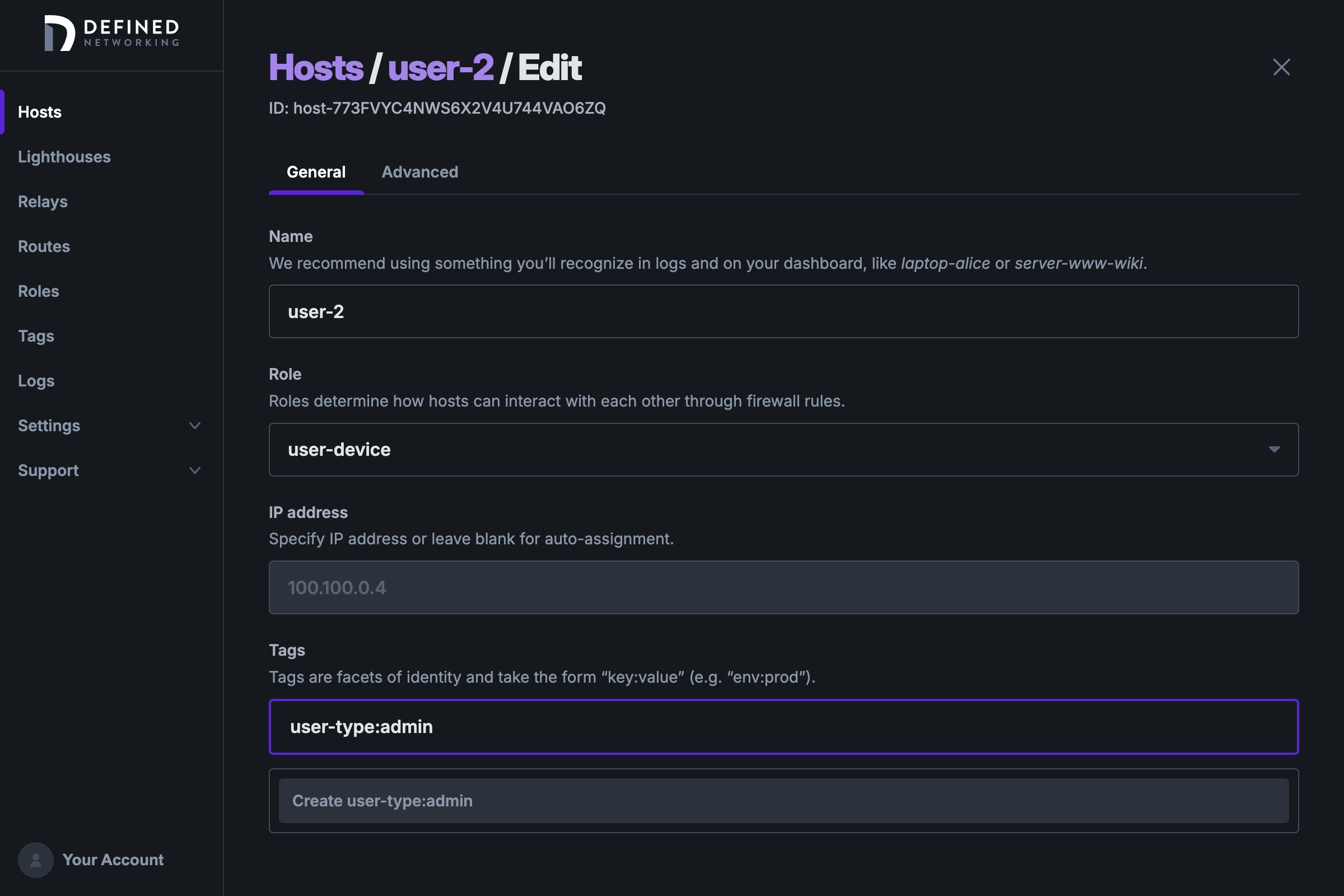
Task: Focus the Tags input with user-type:admin
Action: pyautogui.click(x=783, y=727)
